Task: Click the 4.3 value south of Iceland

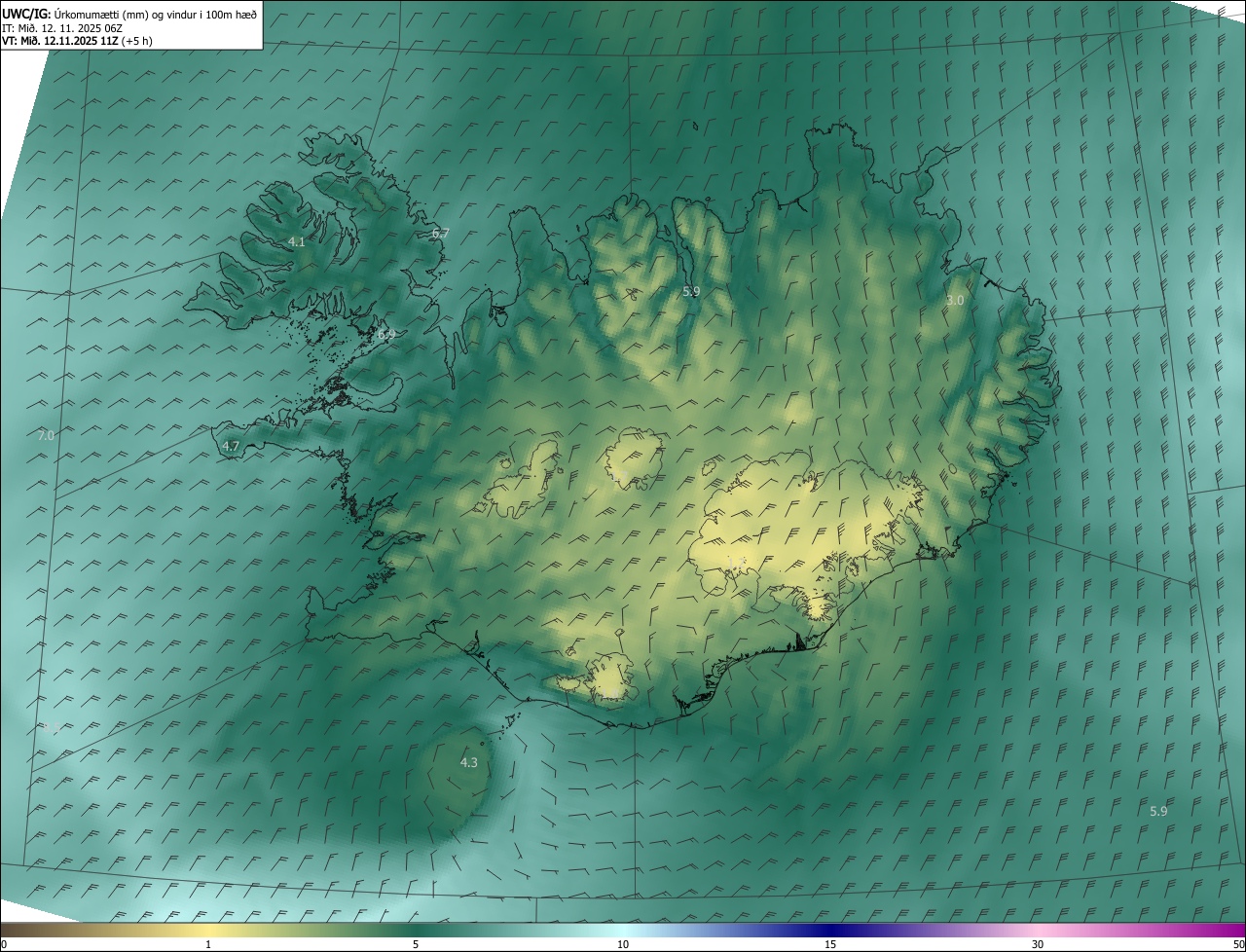Action: tap(469, 762)
